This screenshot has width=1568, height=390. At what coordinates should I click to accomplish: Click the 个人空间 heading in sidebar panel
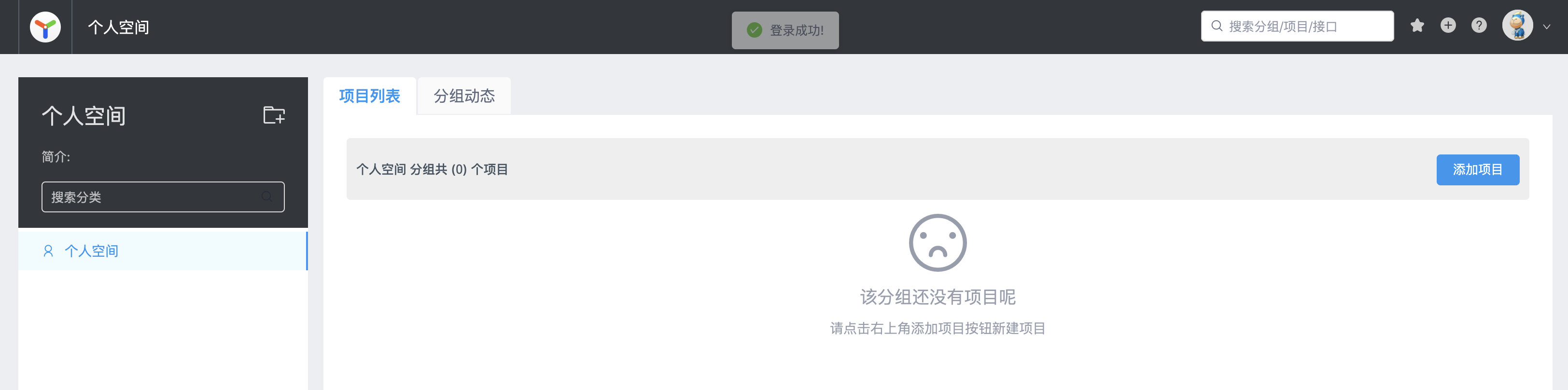[x=84, y=116]
